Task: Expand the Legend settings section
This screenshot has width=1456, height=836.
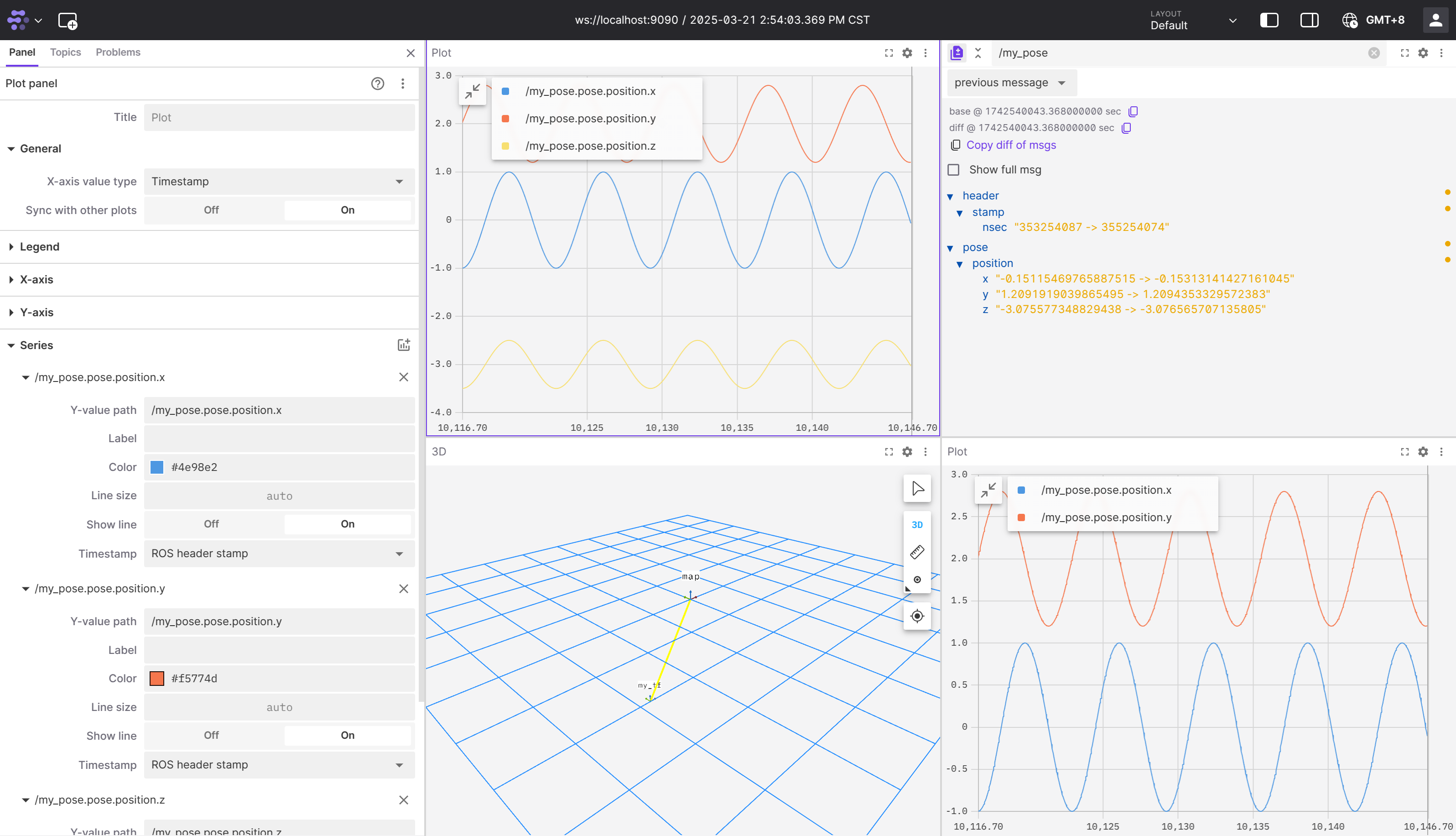Action: click(39, 247)
